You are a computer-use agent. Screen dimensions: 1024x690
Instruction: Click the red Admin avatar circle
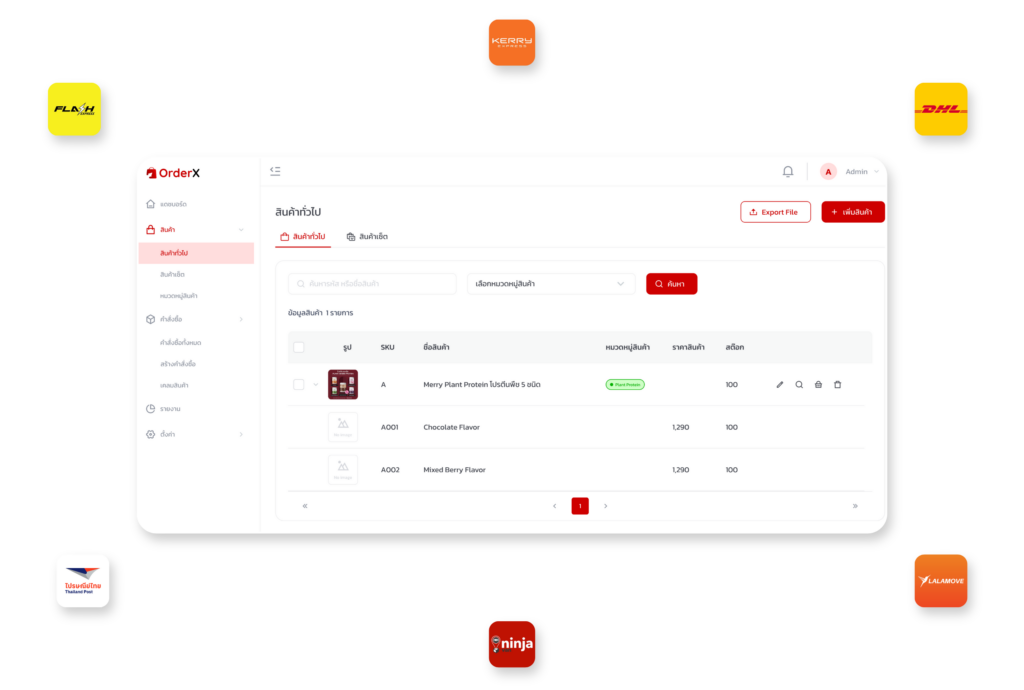coord(828,172)
